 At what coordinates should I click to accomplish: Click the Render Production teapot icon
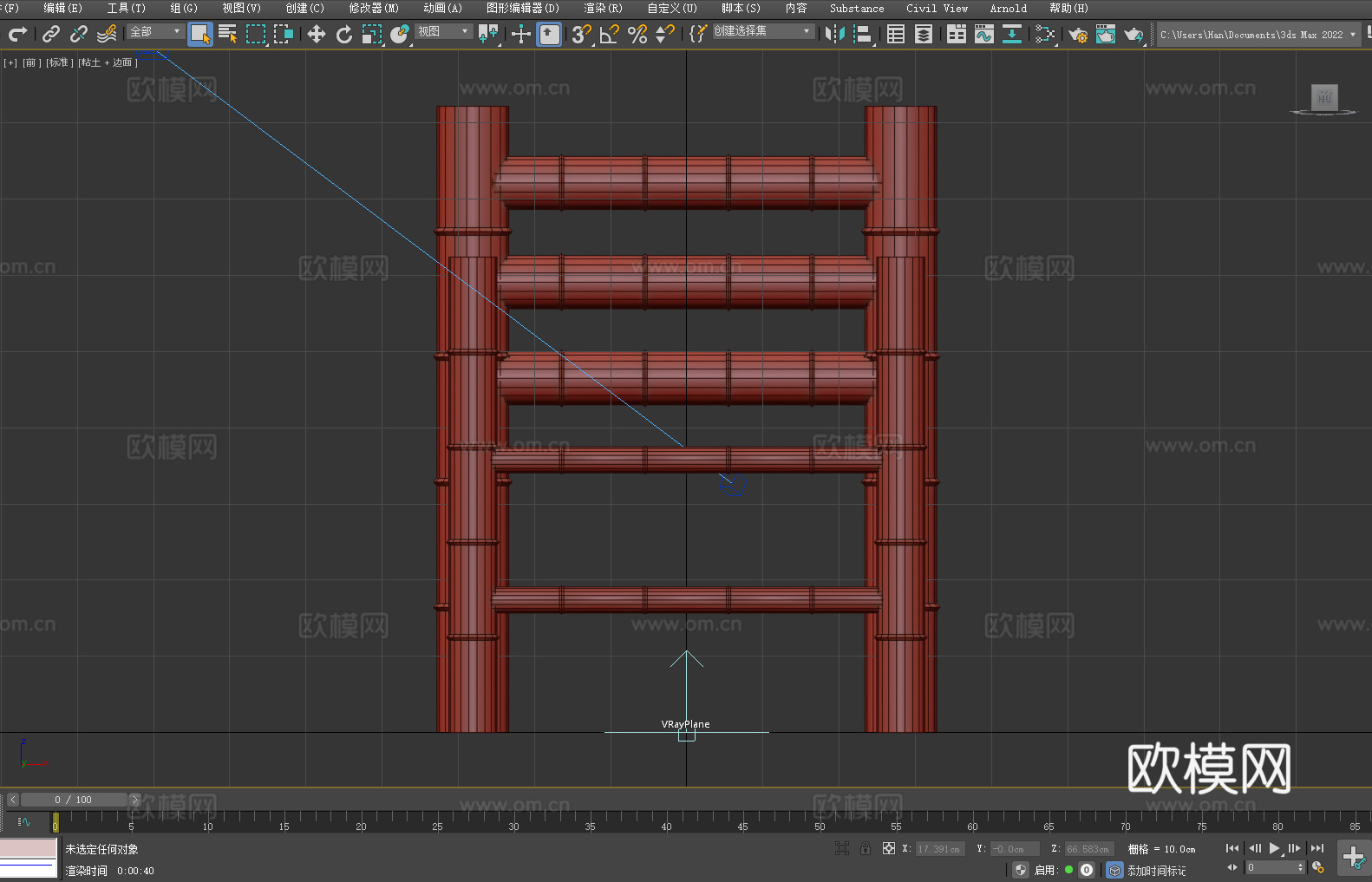click(1134, 34)
